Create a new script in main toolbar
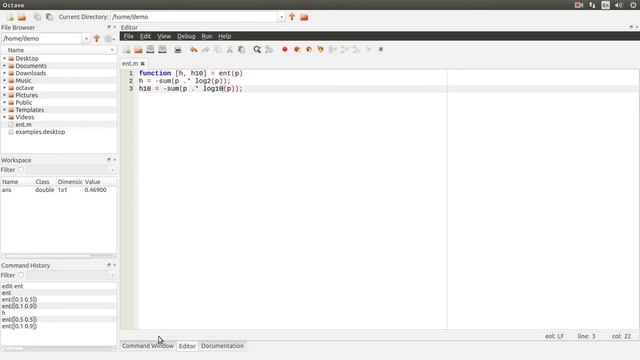This screenshot has height=360, width=640. point(10,17)
